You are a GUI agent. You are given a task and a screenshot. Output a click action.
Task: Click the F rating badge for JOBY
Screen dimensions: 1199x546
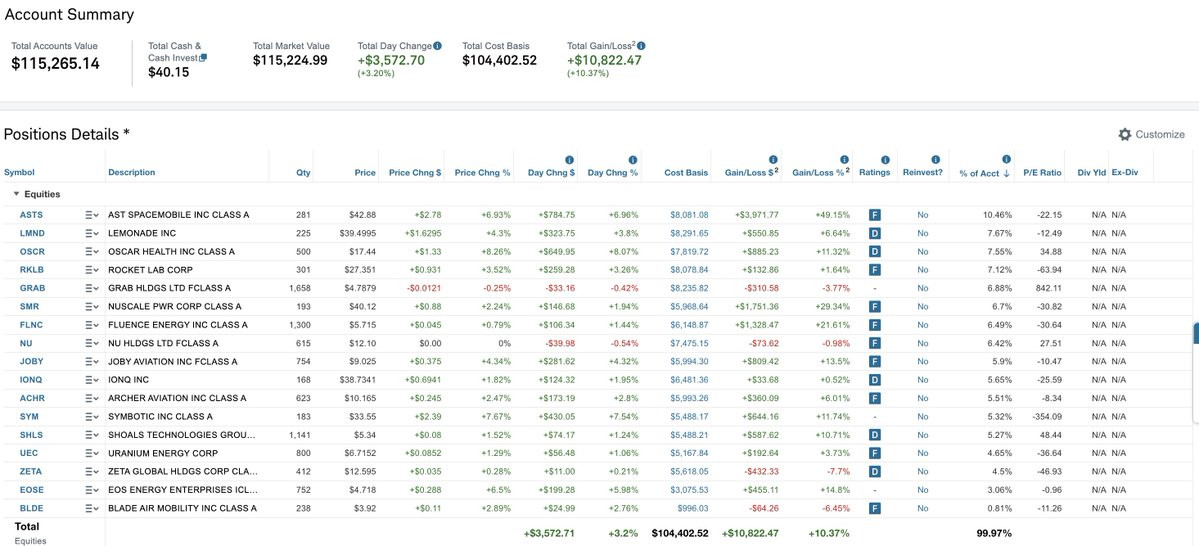pos(875,362)
